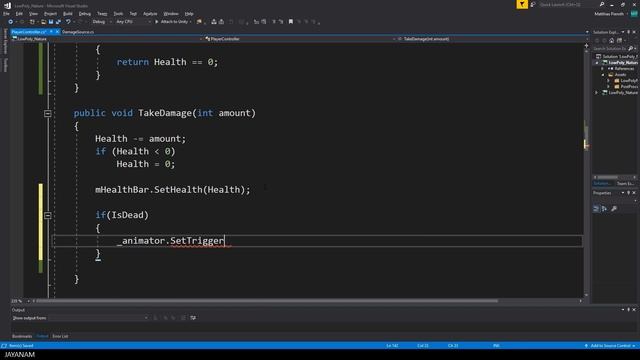Image resolution: width=640 pixels, height=360 pixels.
Task: Collapse the TakeDamage method outlining box
Action: point(48,113)
